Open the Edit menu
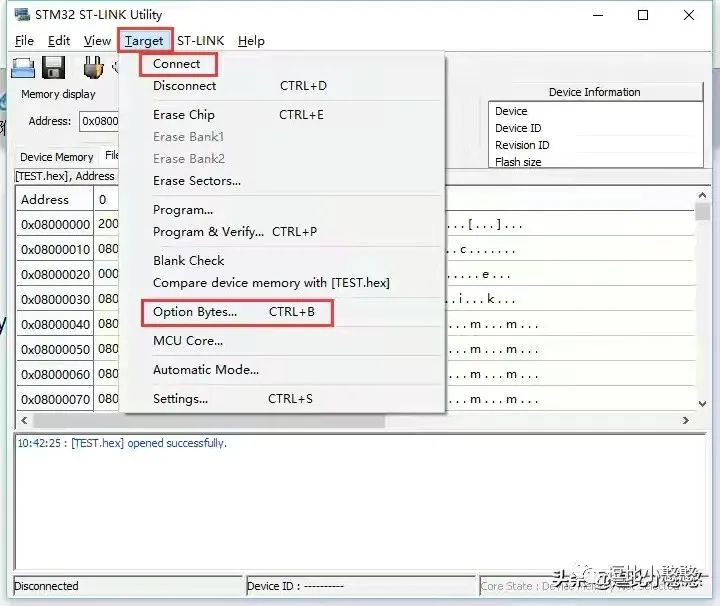Viewport: 720px width, 606px height. point(59,41)
